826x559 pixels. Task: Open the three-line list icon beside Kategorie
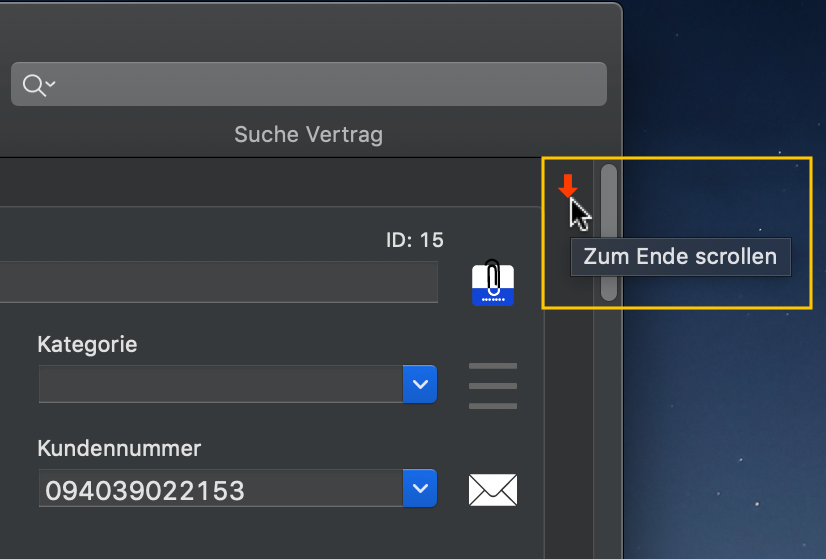[x=493, y=386]
